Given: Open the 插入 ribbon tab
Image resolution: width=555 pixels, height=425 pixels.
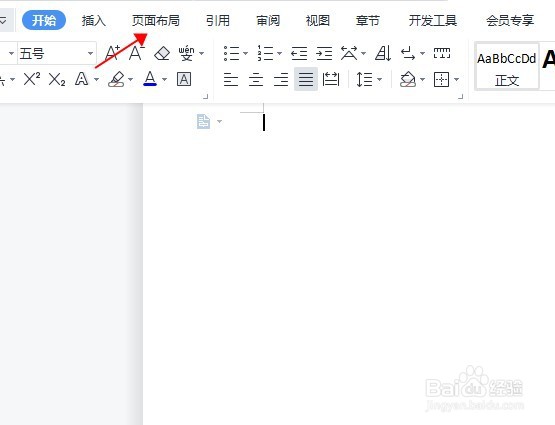Looking at the screenshot, I should pos(93,21).
